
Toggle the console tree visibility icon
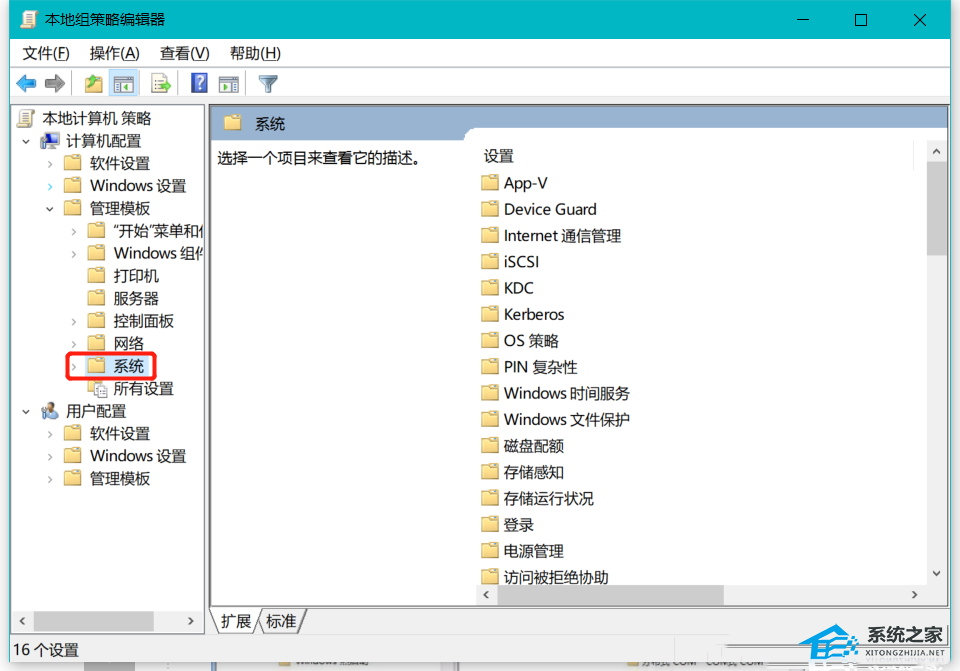click(x=124, y=83)
